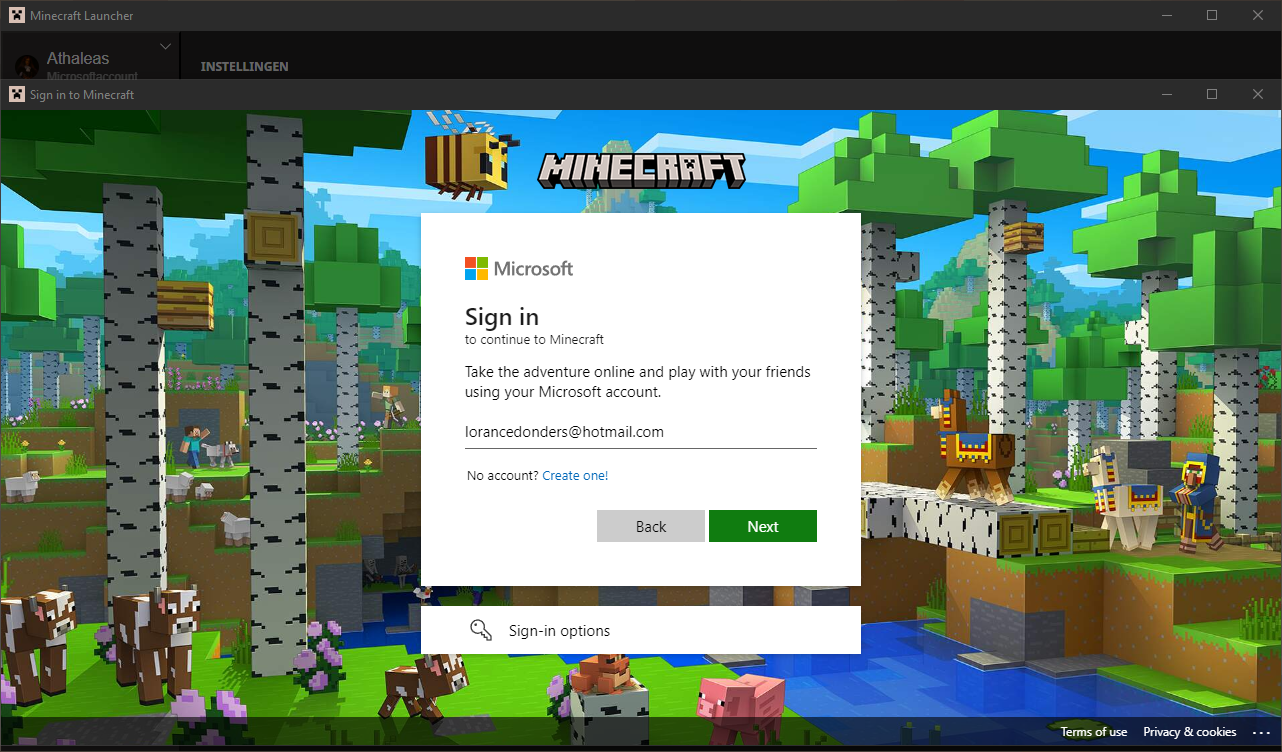1282x752 pixels.
Task: Follow the Create one! link
Action: (x=575, y=475)
